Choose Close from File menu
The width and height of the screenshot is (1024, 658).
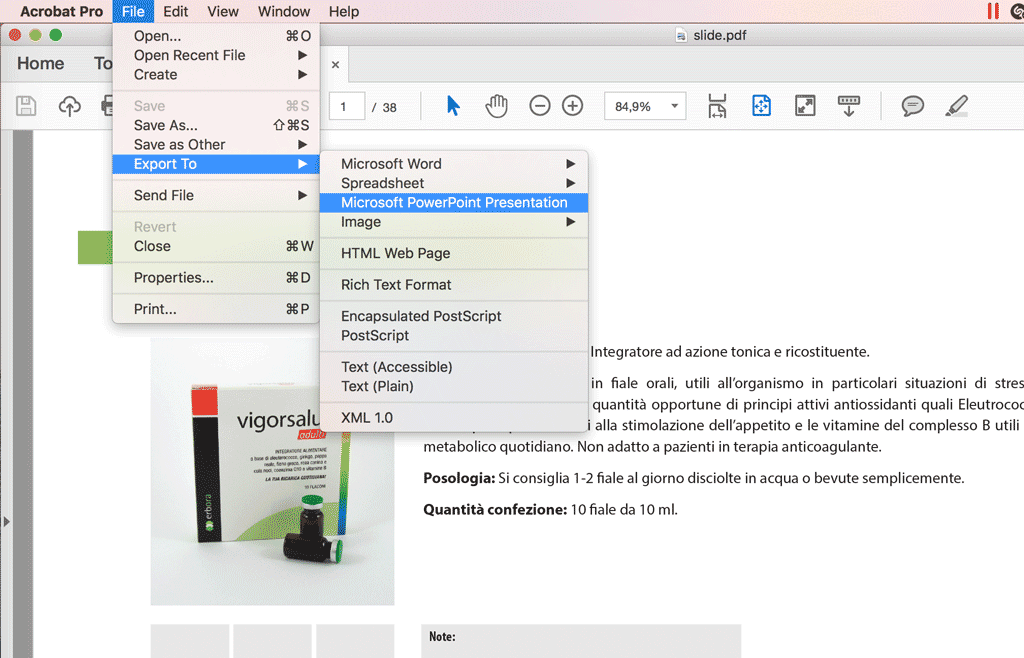[x=216, y=246]
